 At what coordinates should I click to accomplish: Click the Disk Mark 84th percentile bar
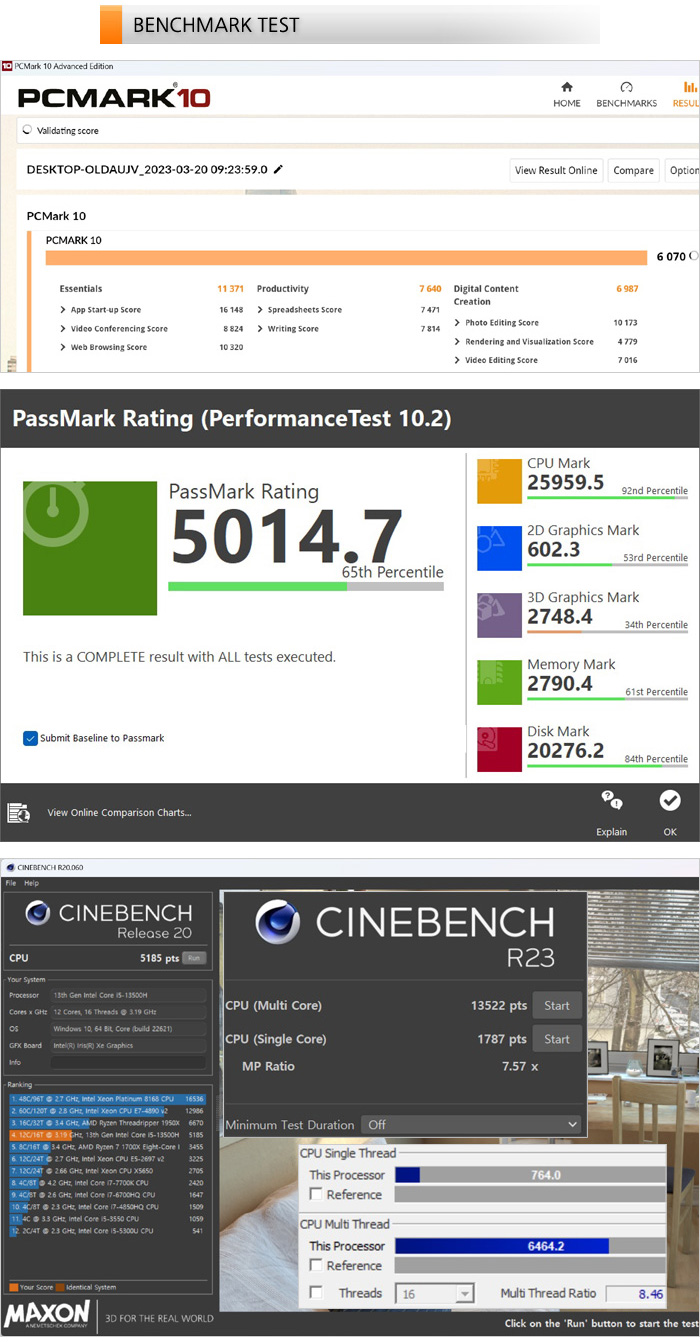point(607,766)
